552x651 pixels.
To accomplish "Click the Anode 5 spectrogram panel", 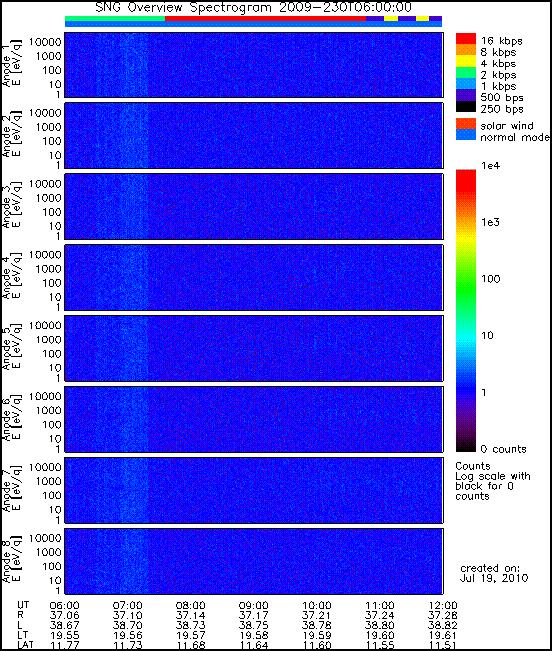I will coord(254,349).
